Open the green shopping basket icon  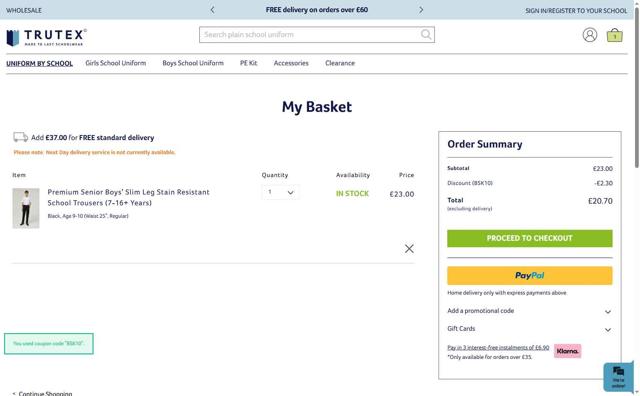(614, 35)
